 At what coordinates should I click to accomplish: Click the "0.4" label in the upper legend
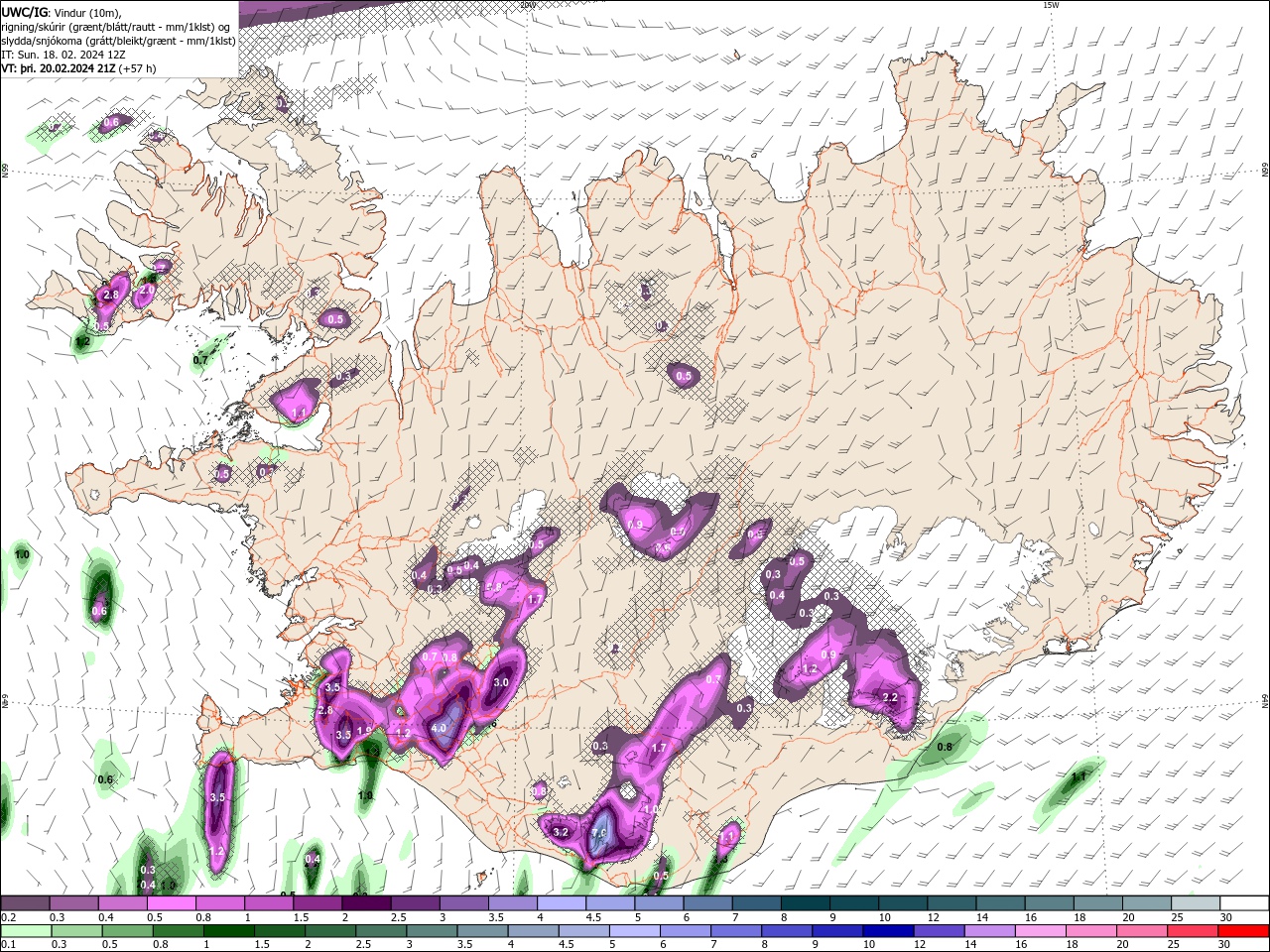(105, 917)
